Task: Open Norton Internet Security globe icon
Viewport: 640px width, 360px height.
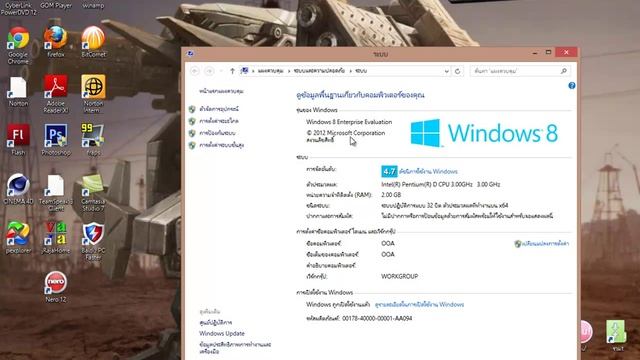Action: 93,94
